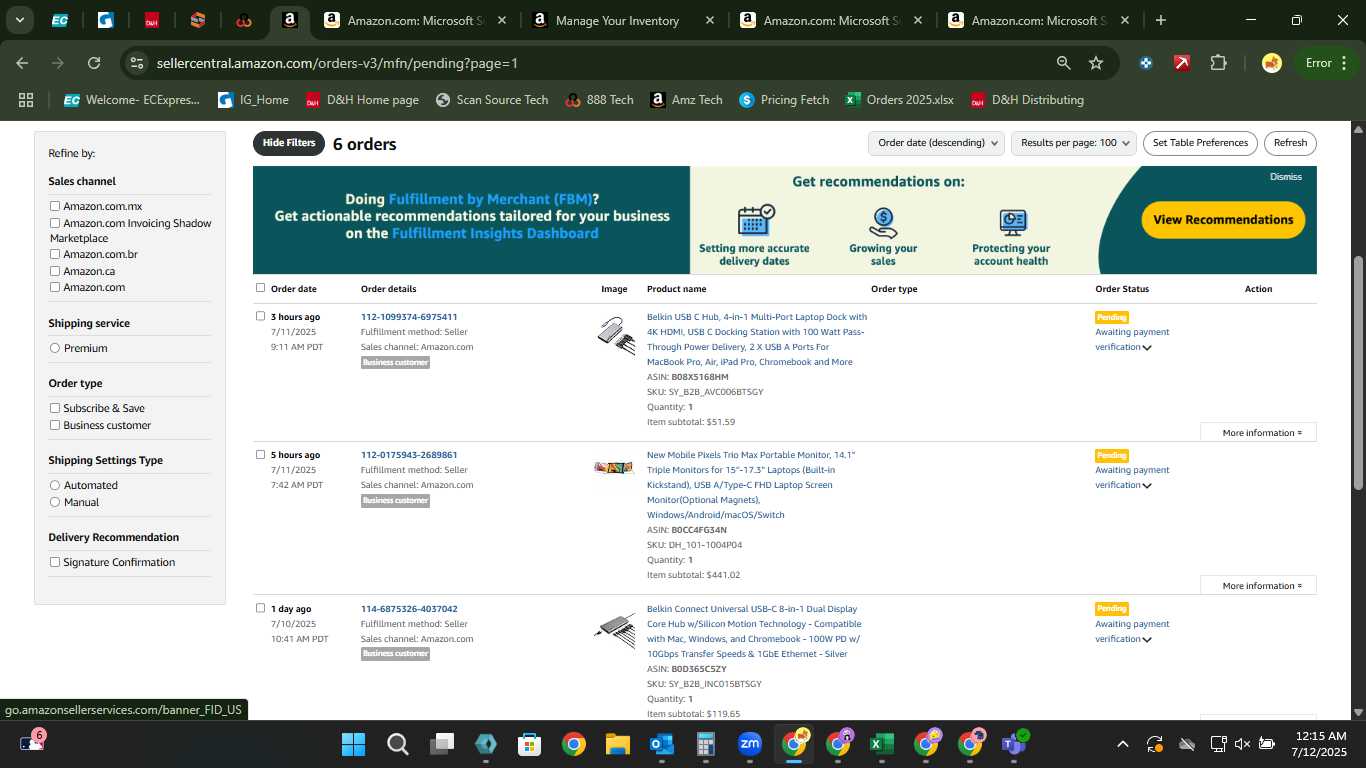Select order 112-0175943-2689861 checkbox
Screen dimensions: 1366x768
[260, 454]
